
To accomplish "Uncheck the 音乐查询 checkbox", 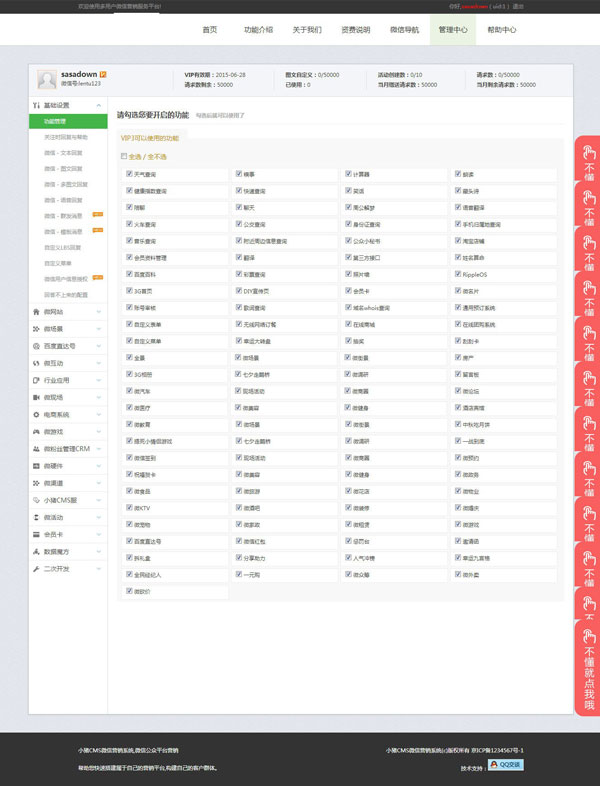I will tap(129, 241).
